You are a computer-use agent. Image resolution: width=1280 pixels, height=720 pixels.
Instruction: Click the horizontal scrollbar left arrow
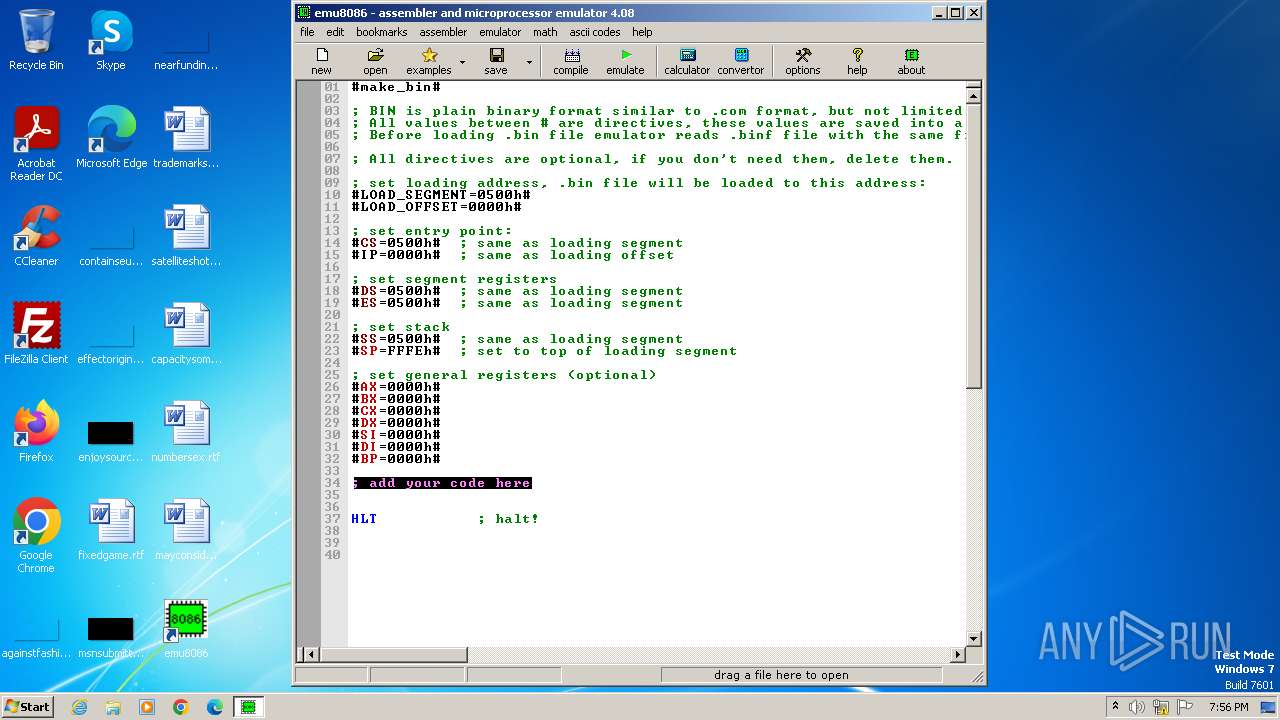(x=310, y=654)
